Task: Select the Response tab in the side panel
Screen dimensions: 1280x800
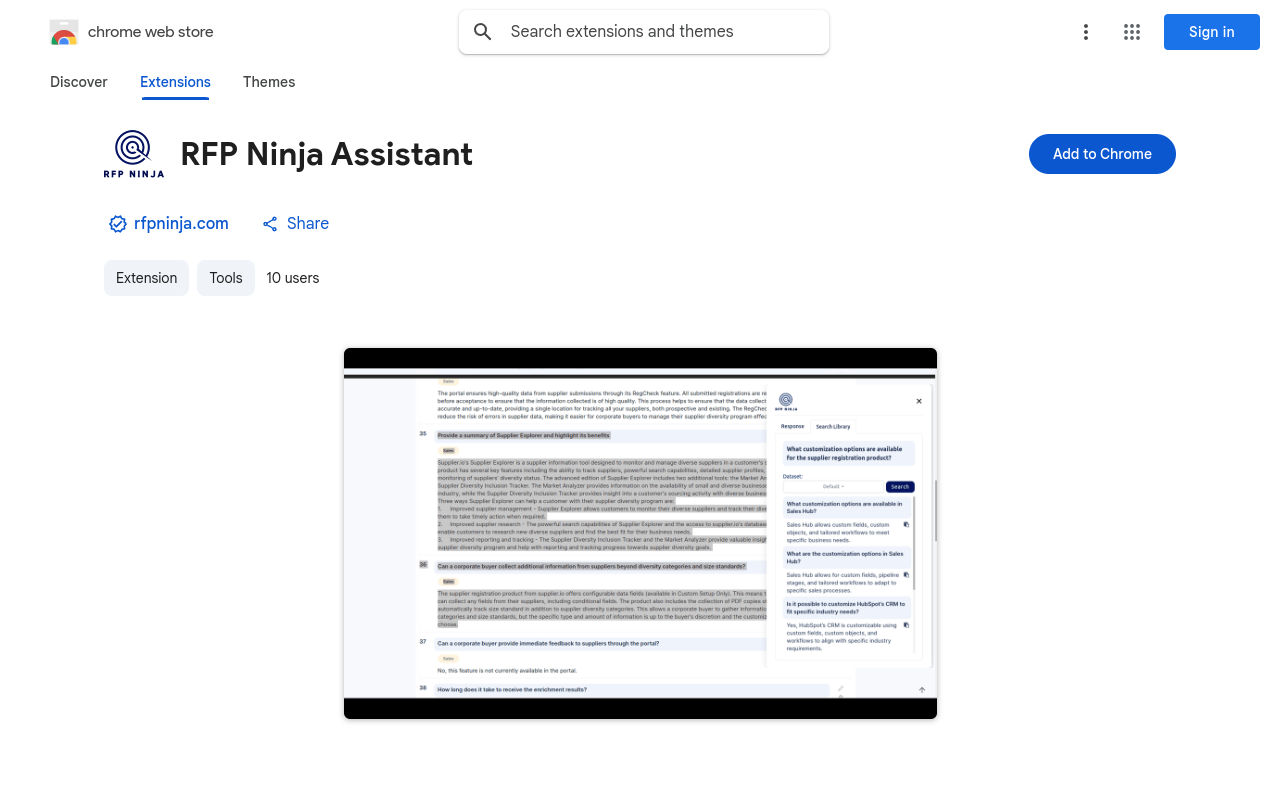Action: [792, 426]
